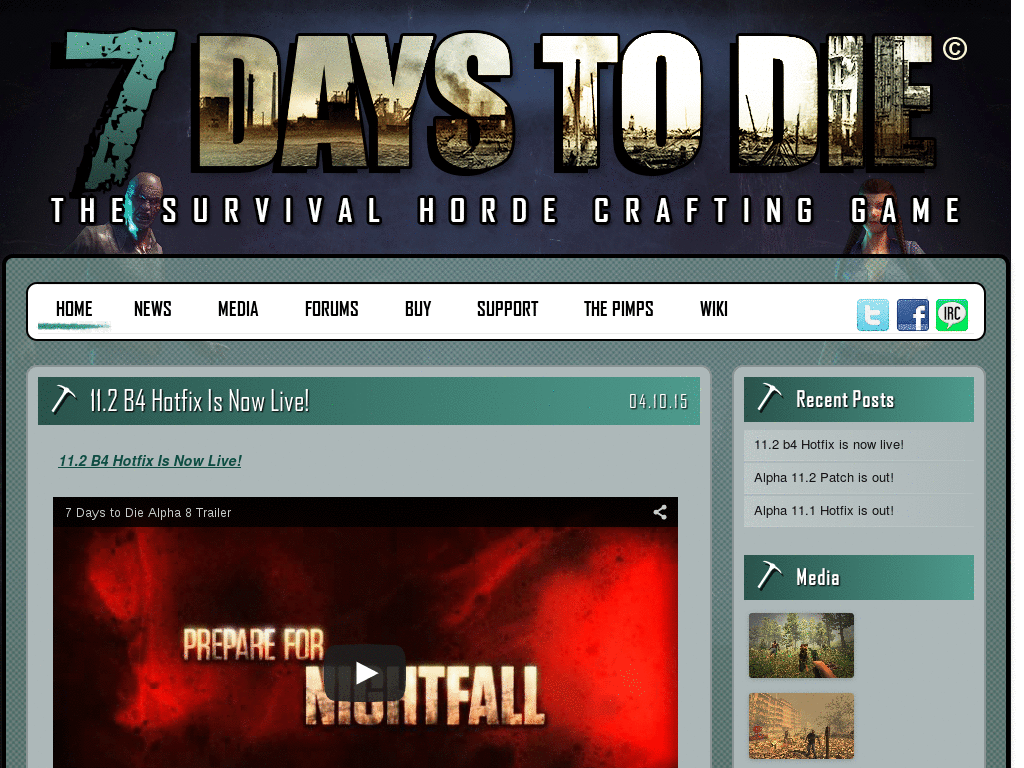Open the ruined city media thumbnail
Viewport: 1024px width, 768px height.
[x=801, y=726]
